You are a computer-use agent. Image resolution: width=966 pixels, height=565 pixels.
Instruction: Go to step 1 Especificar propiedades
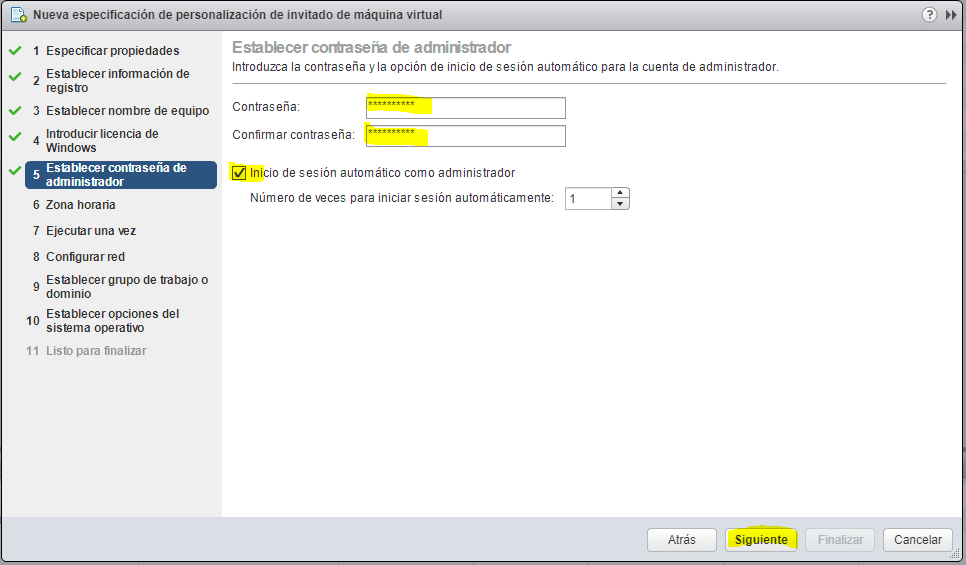click(x=112, y=51)
